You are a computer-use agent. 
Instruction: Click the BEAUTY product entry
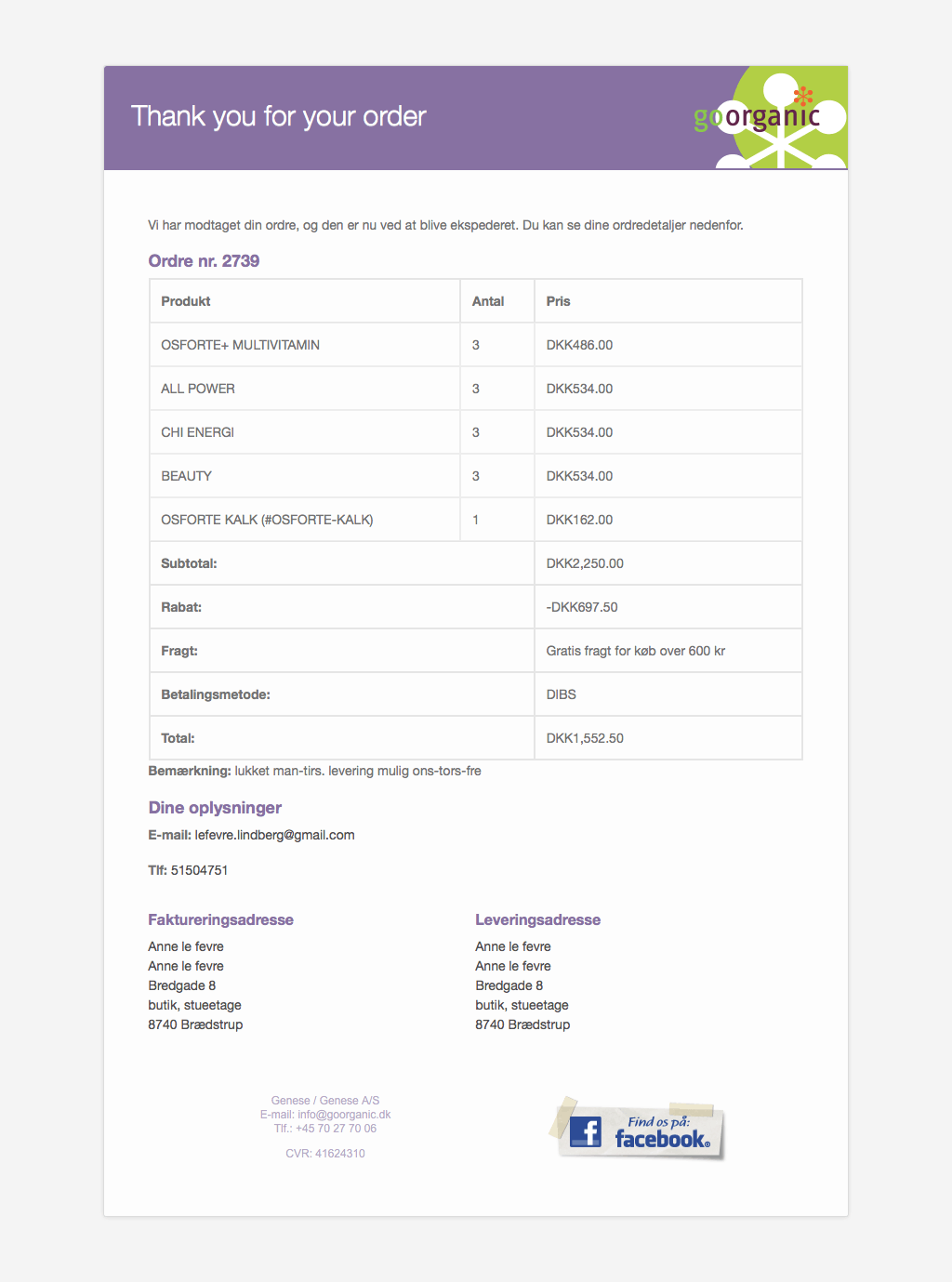(186, 475)
